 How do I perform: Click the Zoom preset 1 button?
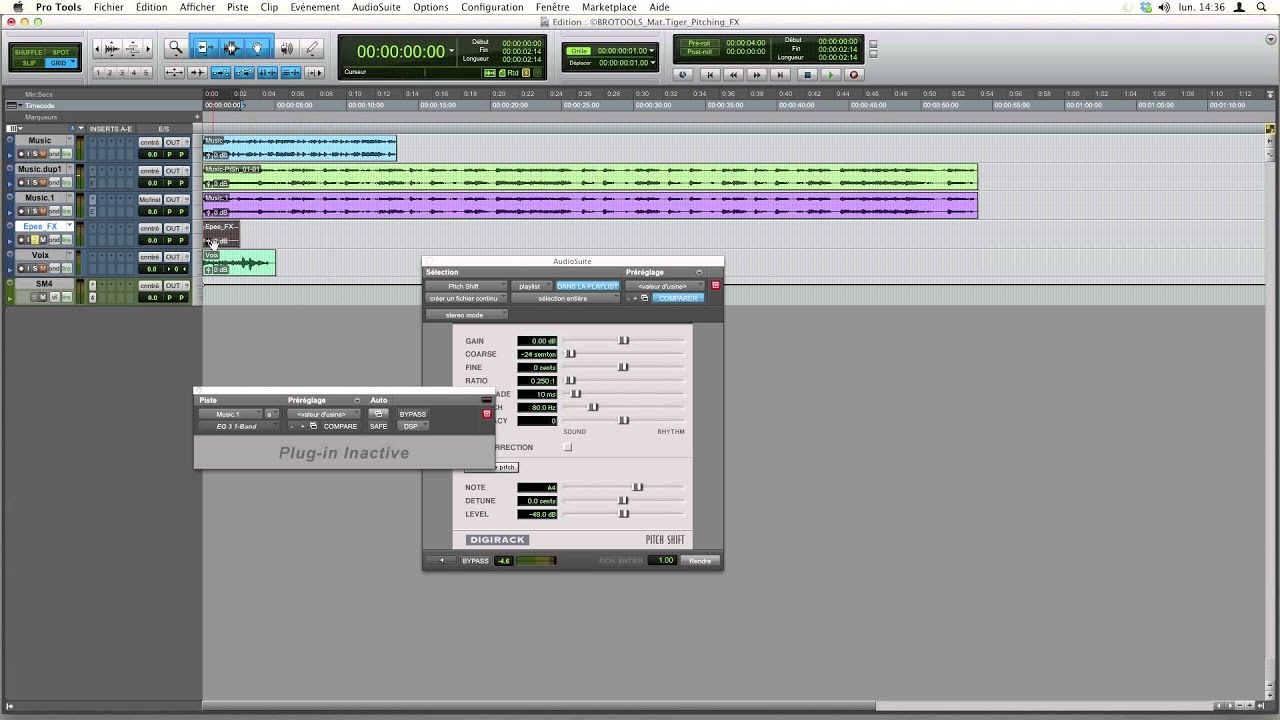click(99, 73)
